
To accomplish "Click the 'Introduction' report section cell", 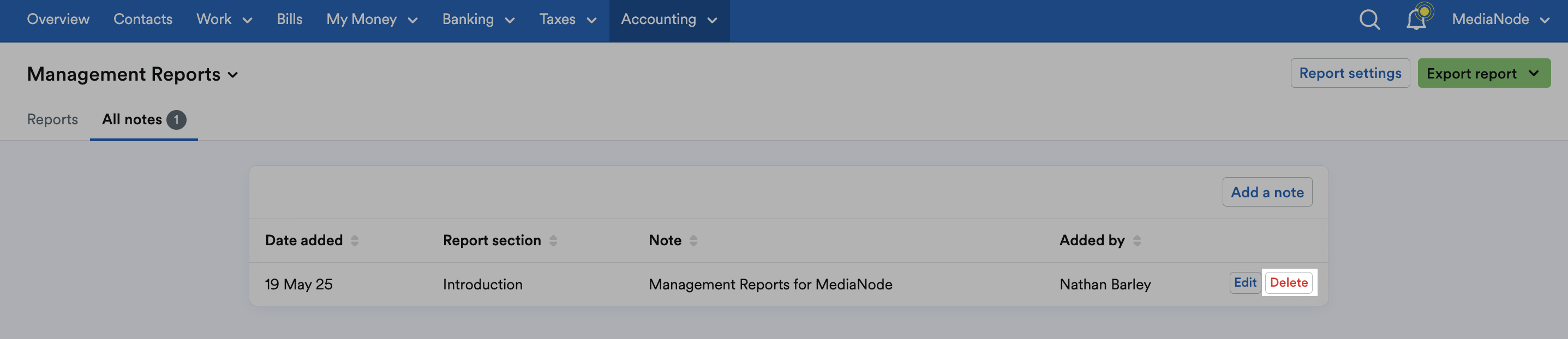I will (483, 284).
